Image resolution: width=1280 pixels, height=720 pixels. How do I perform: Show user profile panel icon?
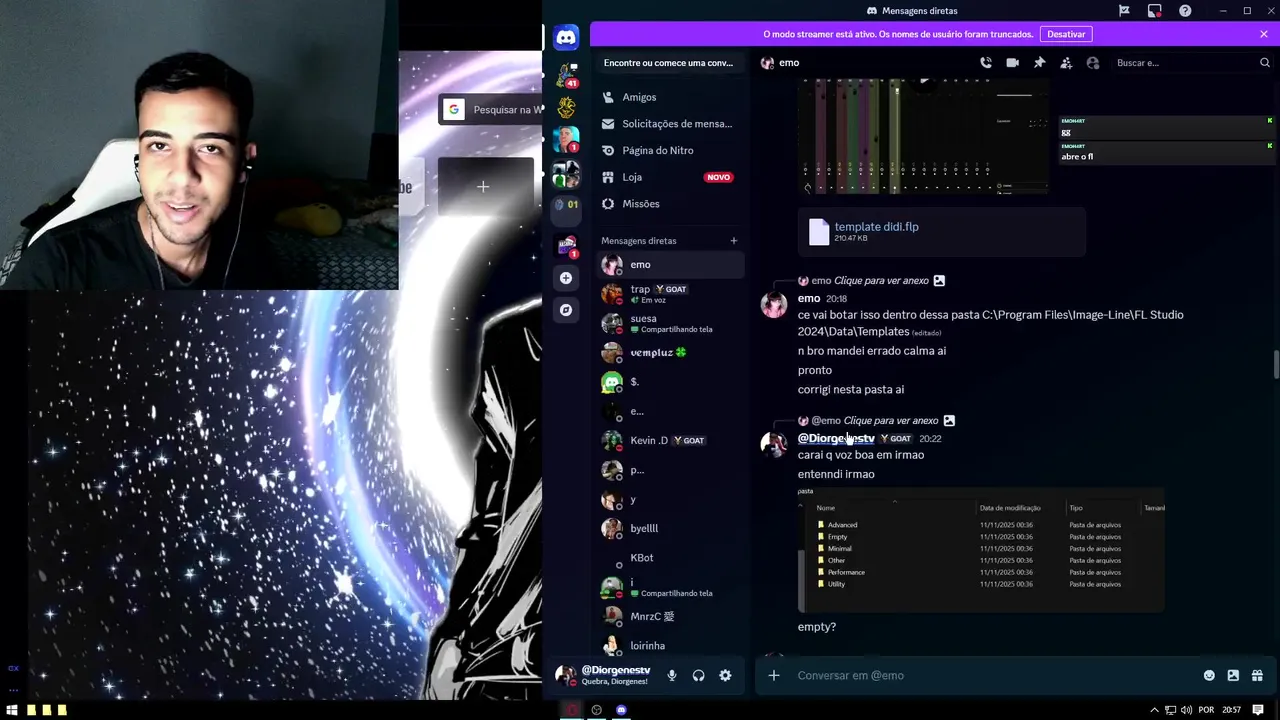tap(1093, 62)
